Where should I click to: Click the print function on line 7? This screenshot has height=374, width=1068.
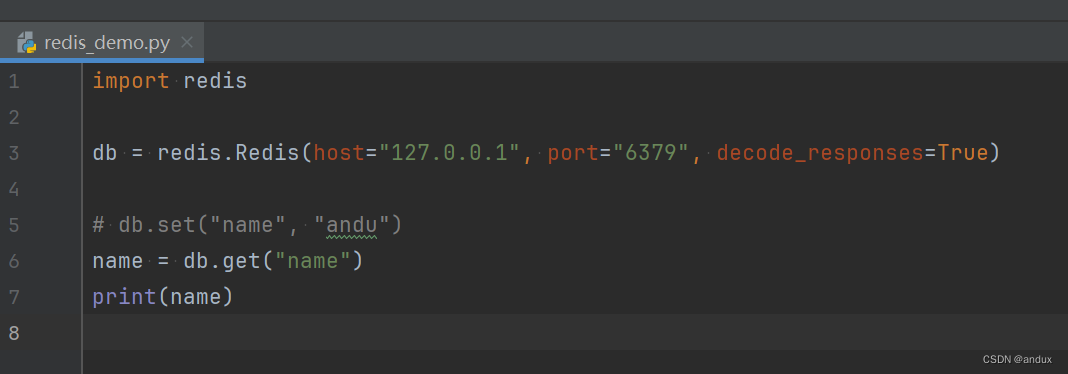click(124, 298)
